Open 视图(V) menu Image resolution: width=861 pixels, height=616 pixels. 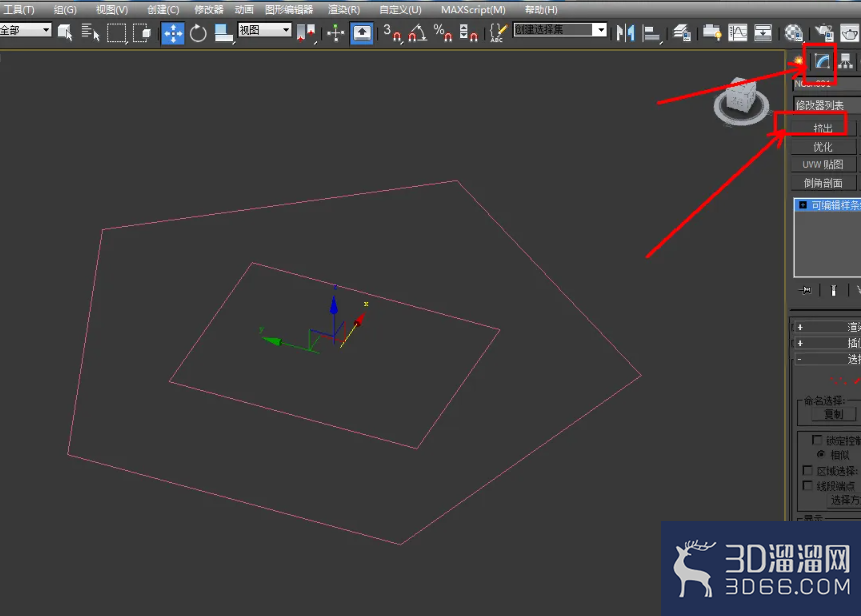point(112,10)
